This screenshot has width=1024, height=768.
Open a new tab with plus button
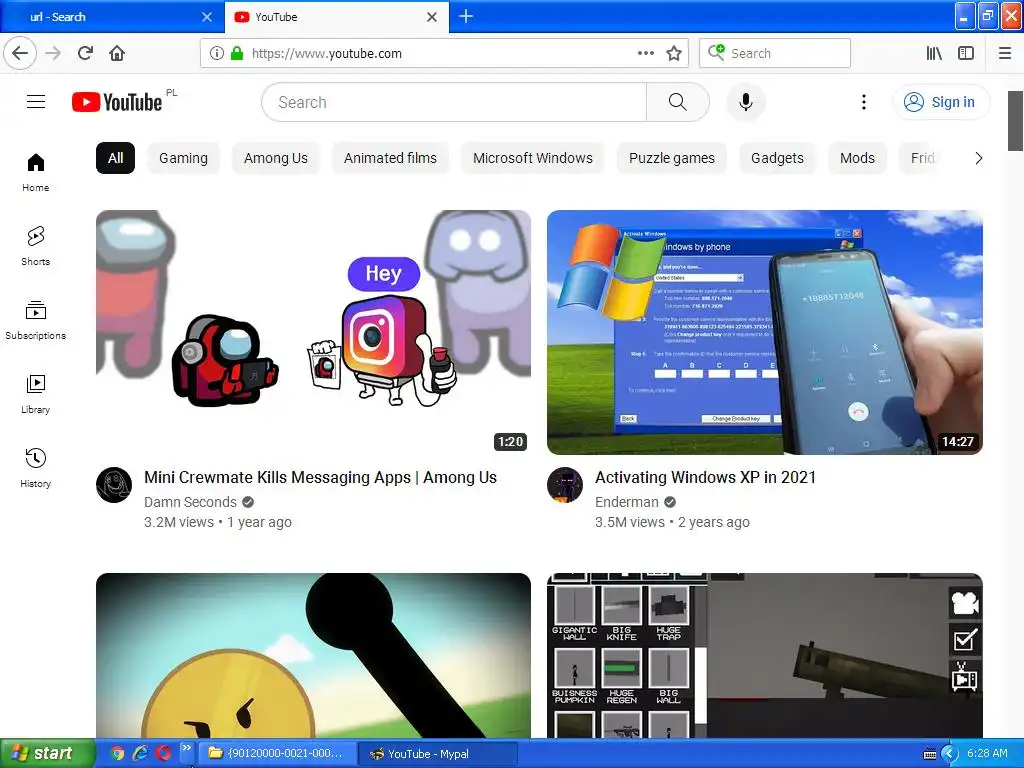[x=466, y=16]
